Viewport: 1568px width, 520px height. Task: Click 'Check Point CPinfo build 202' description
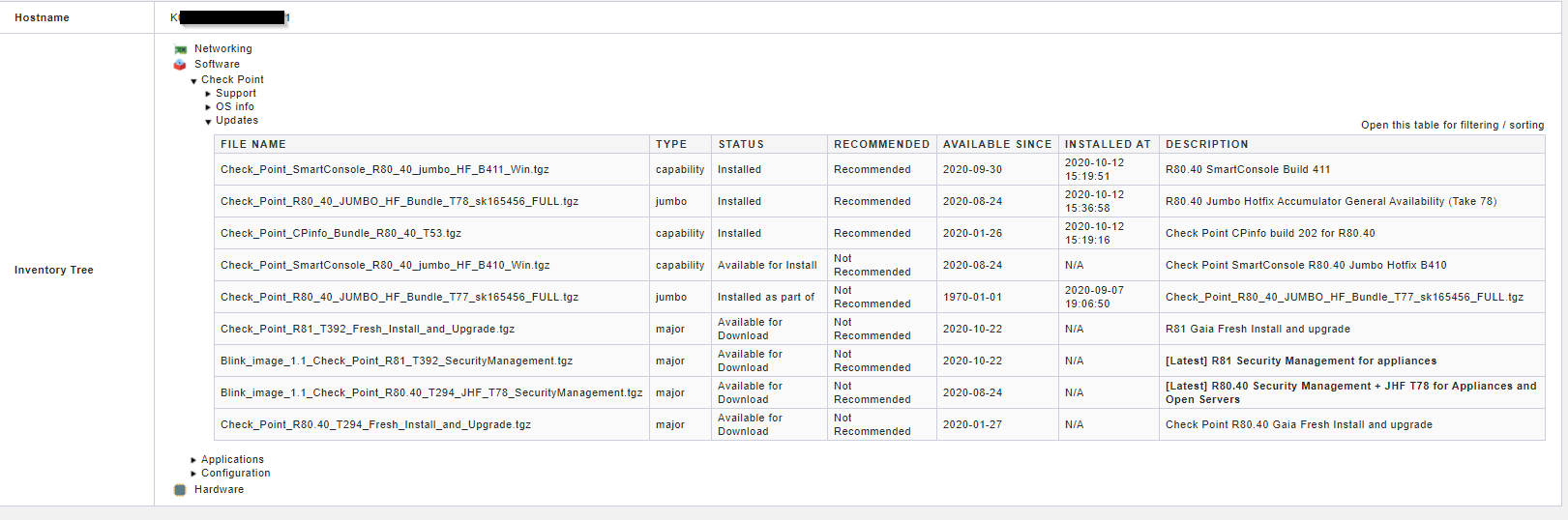1270,233
